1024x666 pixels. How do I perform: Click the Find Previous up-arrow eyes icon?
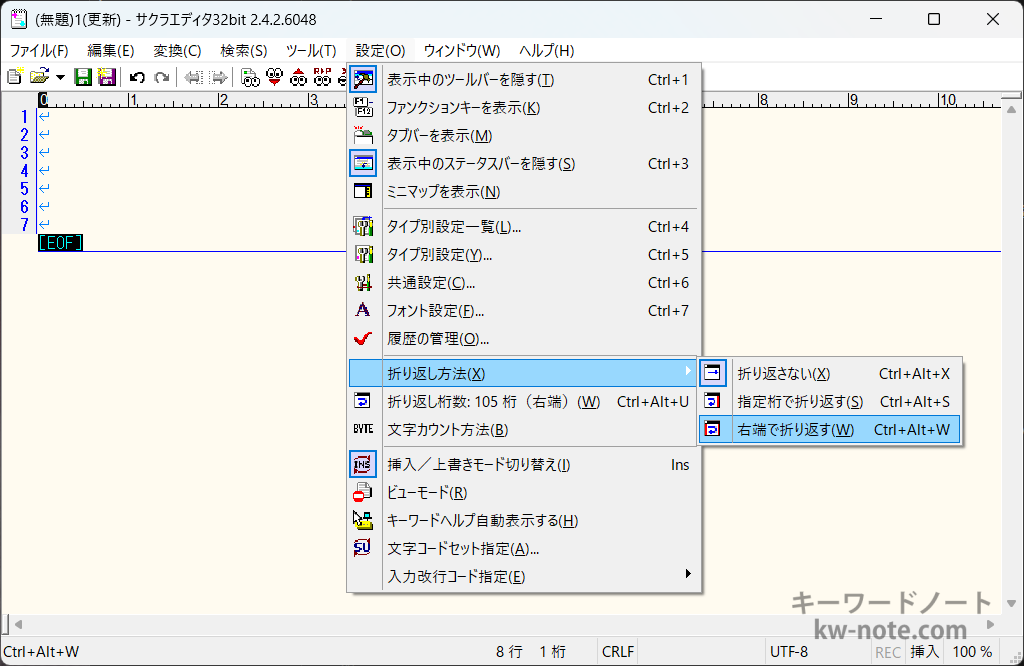pyautogui.click(x=298, y=77)
